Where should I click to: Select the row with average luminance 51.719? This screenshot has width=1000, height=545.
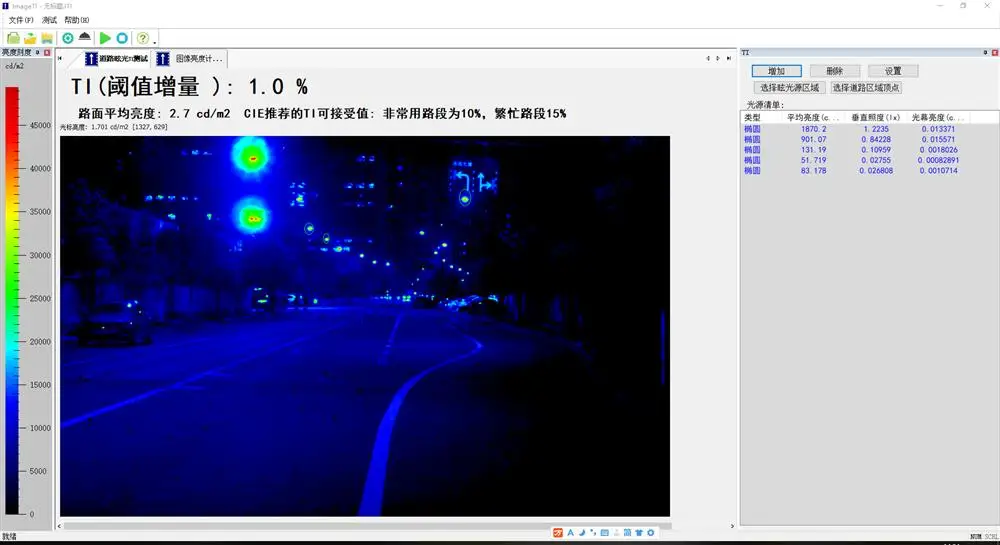point(869,160)
